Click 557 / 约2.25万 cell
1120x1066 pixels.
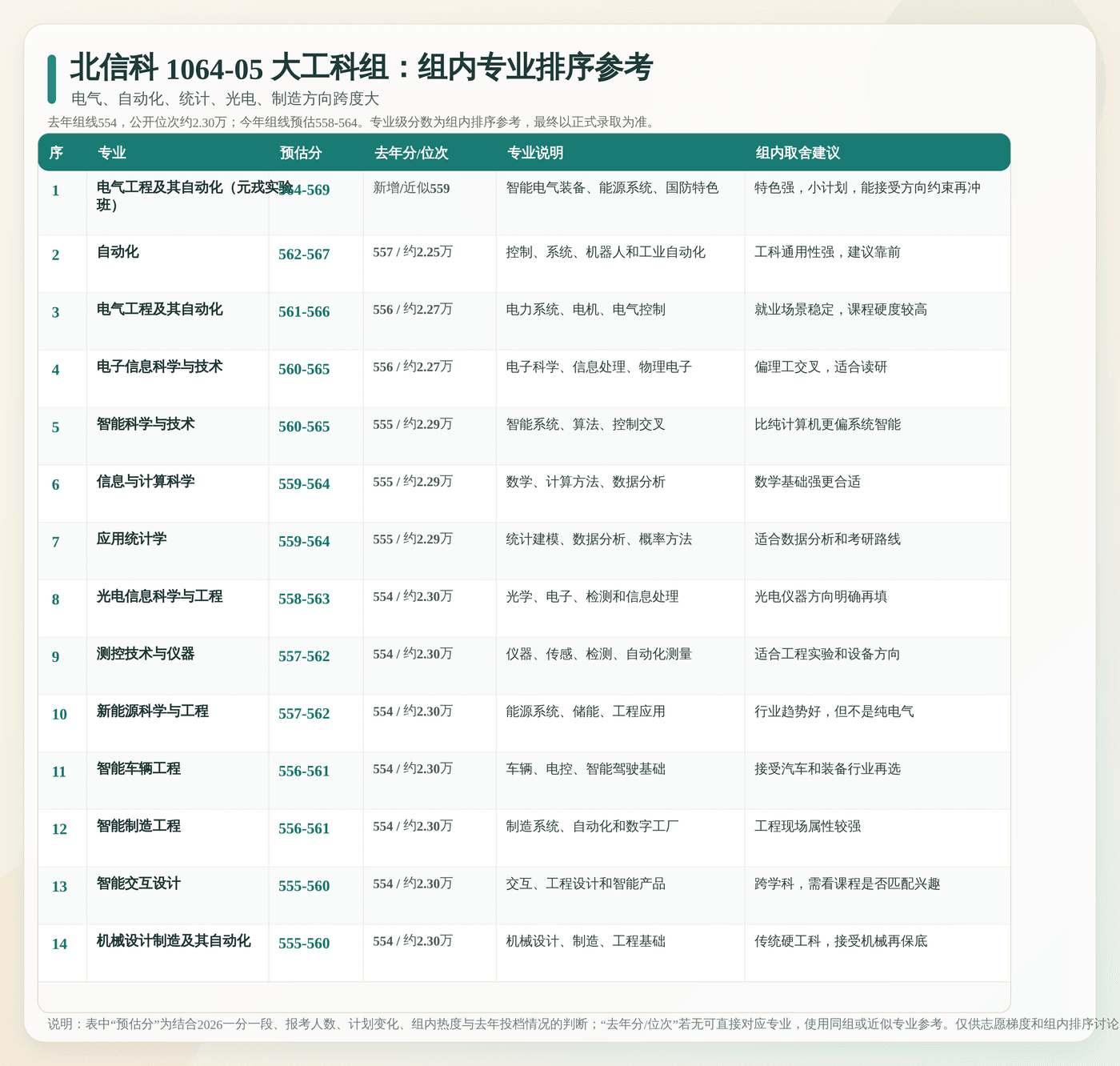pos(413,252)
